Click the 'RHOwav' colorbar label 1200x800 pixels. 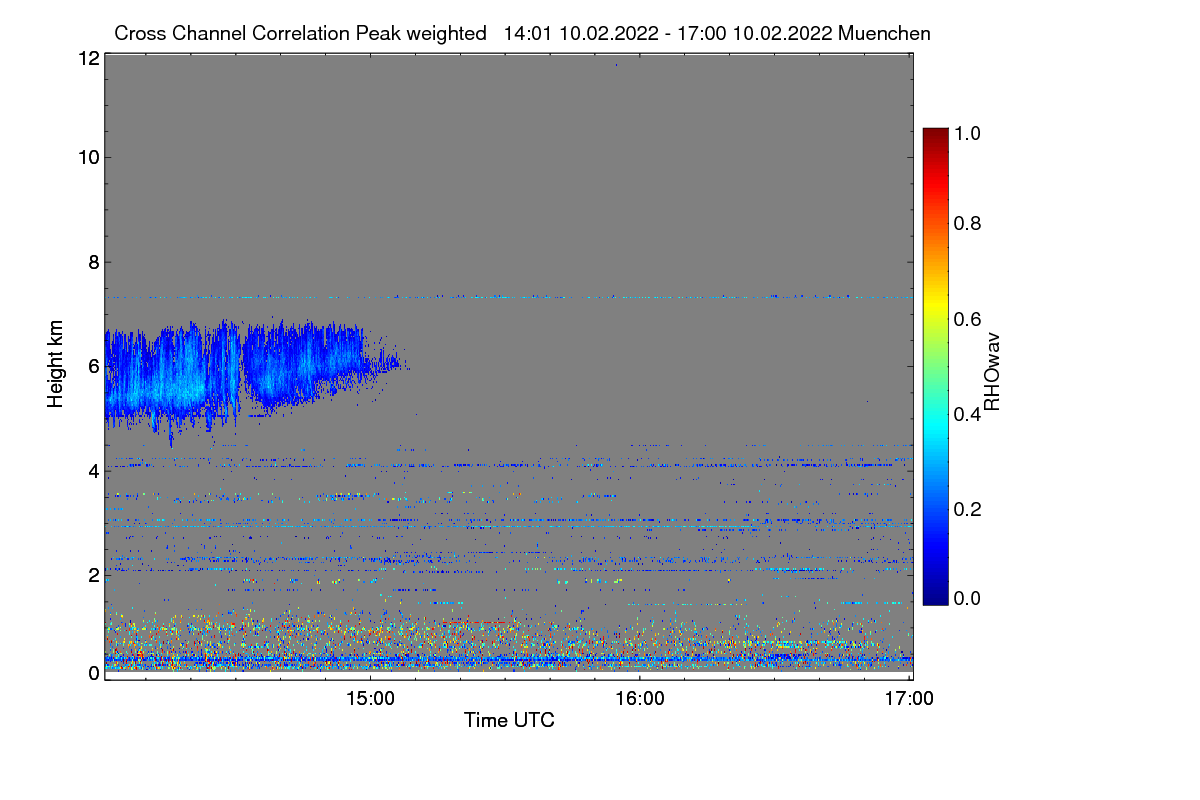[x=992, y=372]
